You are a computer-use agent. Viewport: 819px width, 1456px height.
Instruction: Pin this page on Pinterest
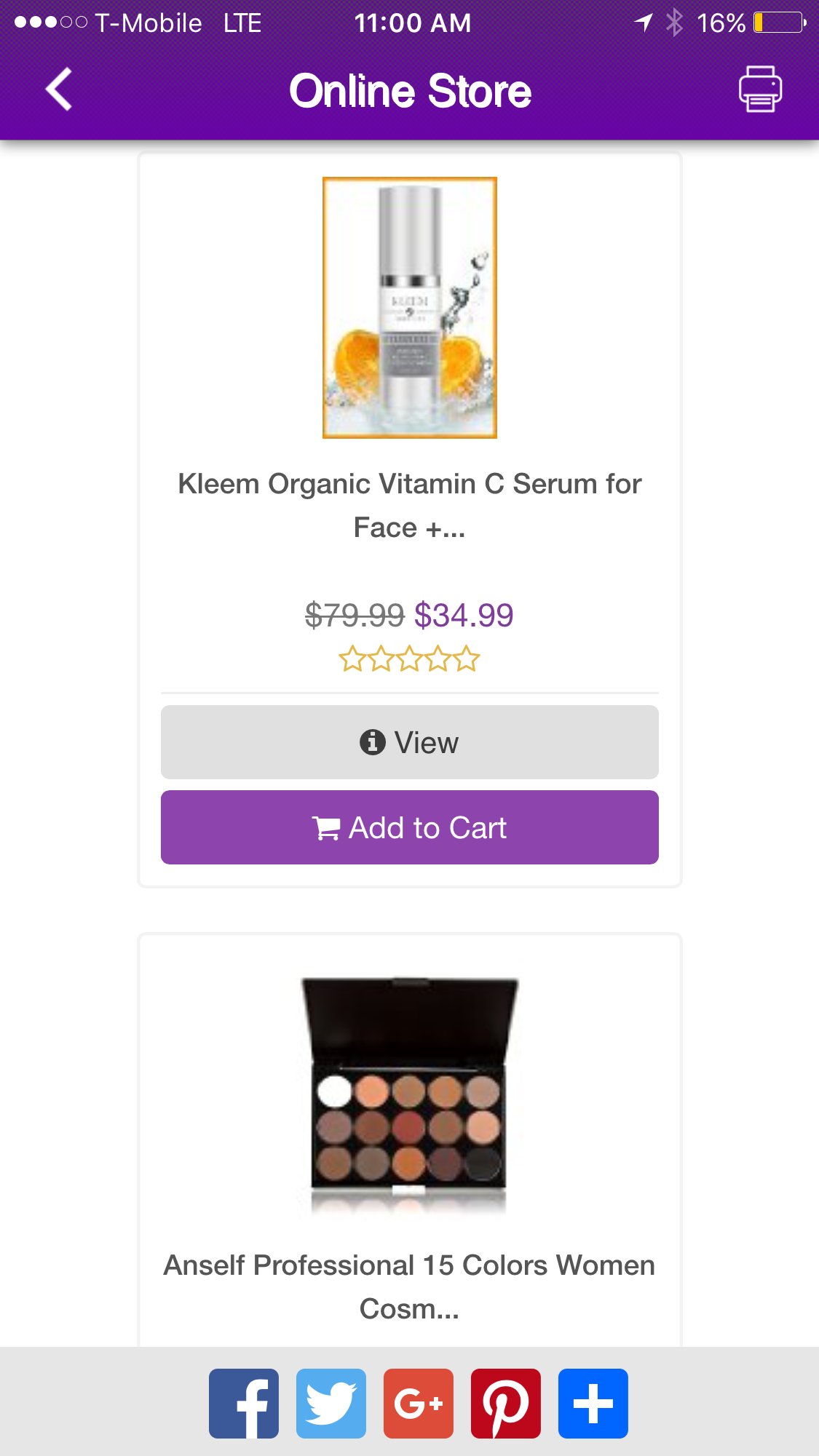click(506, 1403)
